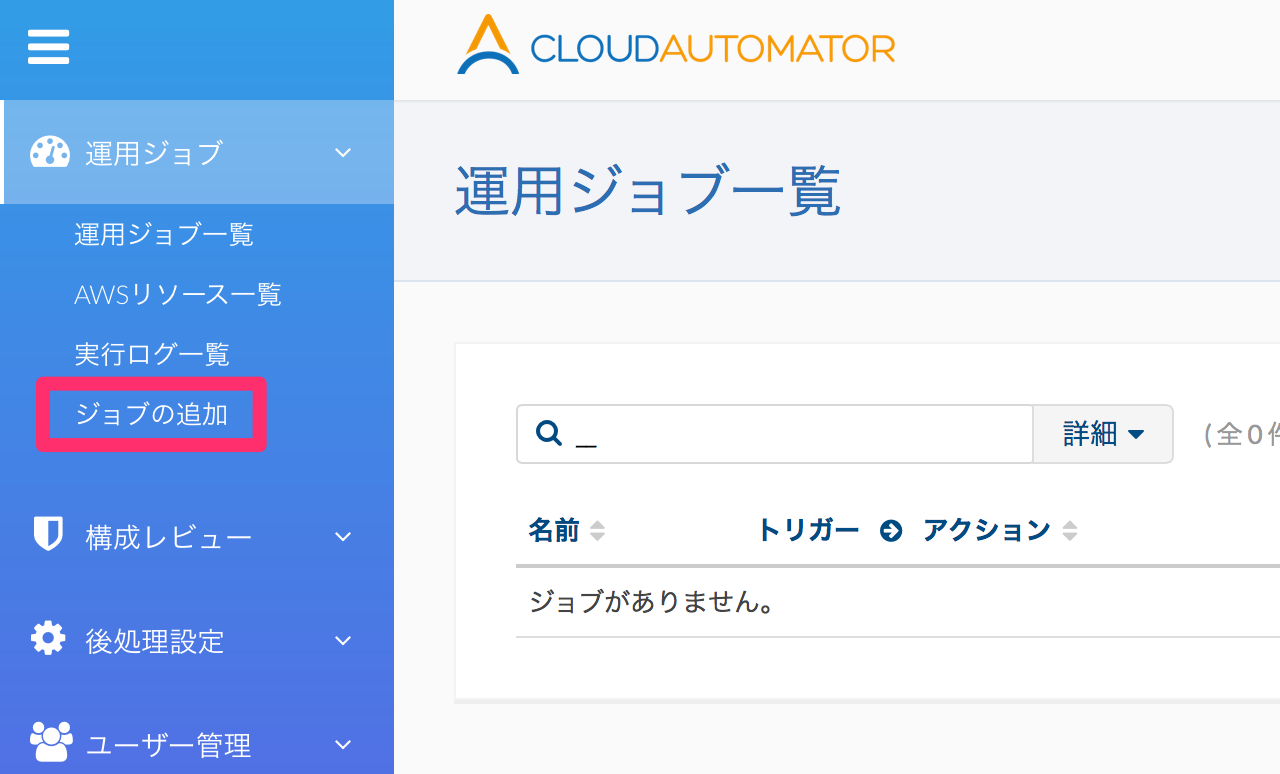Click the ユーザー管理 users icon

(51, 742)
